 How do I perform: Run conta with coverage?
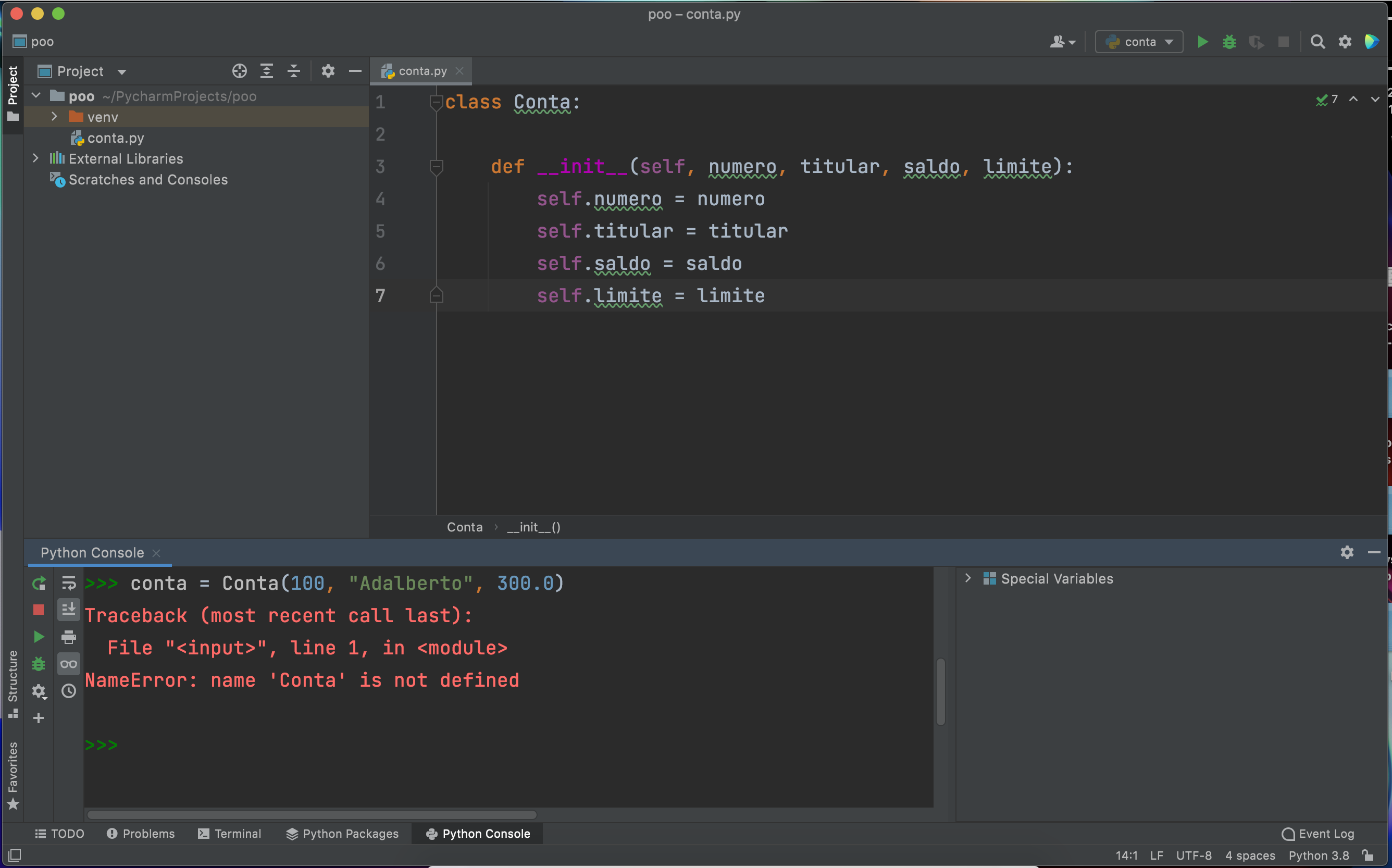pyautogui.click(x=1256, y=42)
